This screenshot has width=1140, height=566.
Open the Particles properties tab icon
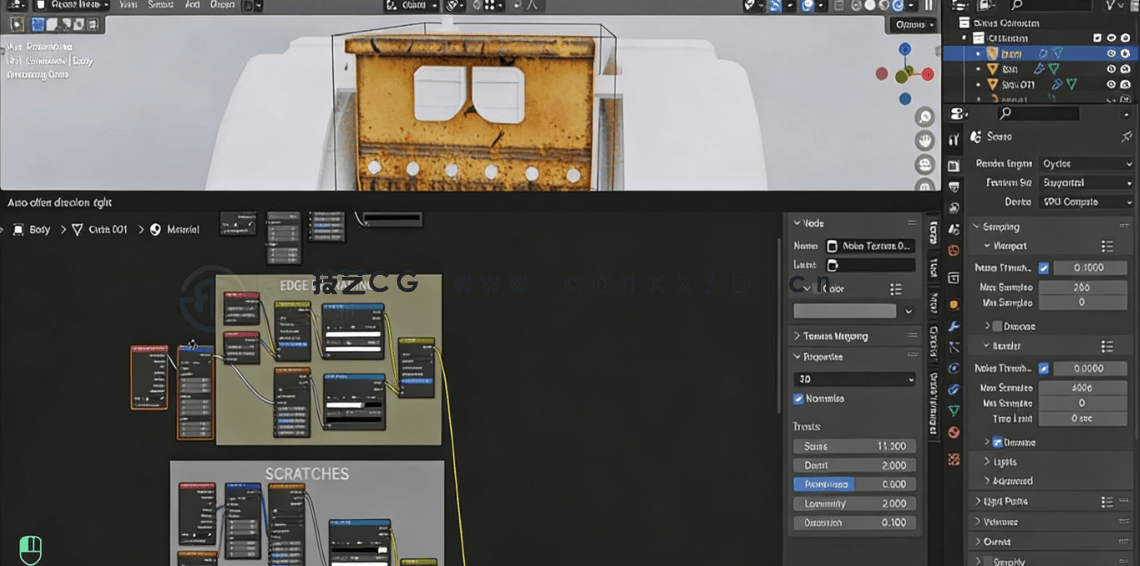[x=954, y=347]
